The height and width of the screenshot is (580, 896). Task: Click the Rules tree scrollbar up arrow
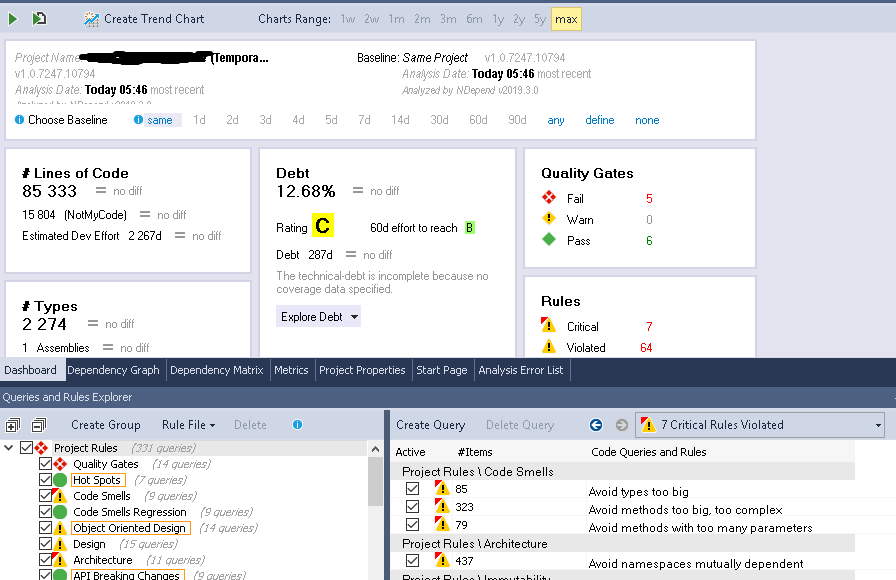tap(375, 449)
